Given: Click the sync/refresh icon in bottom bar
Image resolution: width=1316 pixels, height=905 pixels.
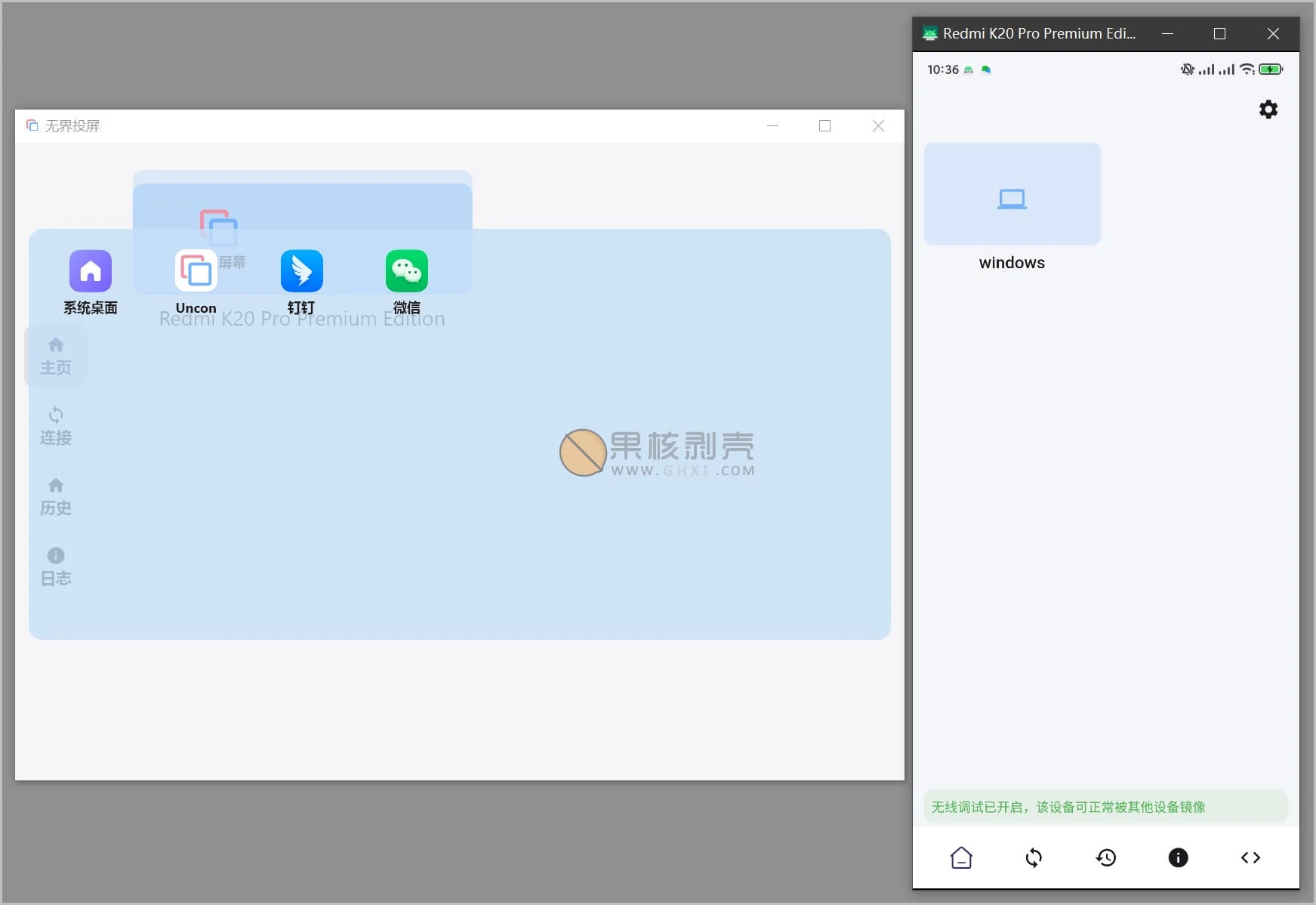Looking at the screenshot, I should tap(1033, 857).
